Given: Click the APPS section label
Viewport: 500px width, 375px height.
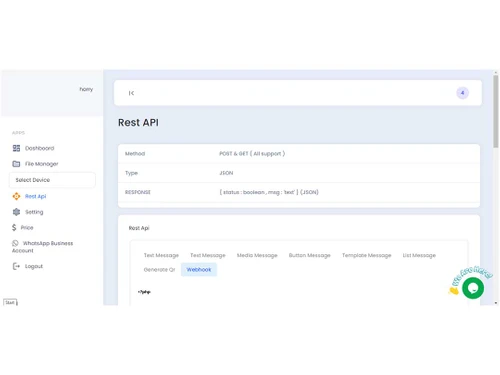Looking at the screenshot, I should click(x=18, y=133).
